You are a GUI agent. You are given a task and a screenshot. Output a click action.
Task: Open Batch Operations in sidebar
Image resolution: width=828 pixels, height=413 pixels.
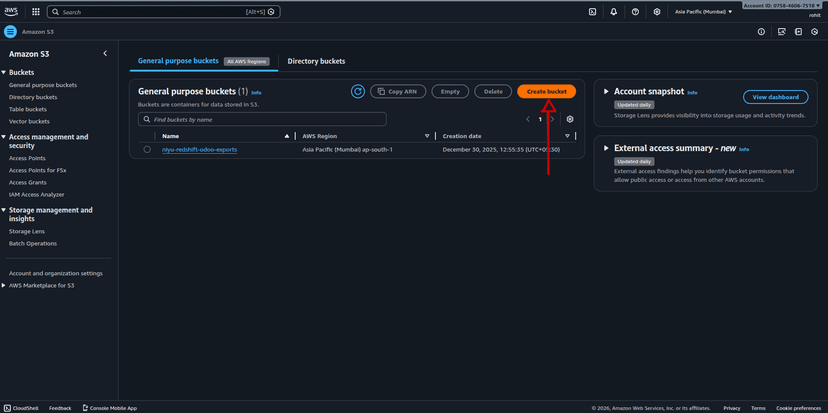pos(33,243)
